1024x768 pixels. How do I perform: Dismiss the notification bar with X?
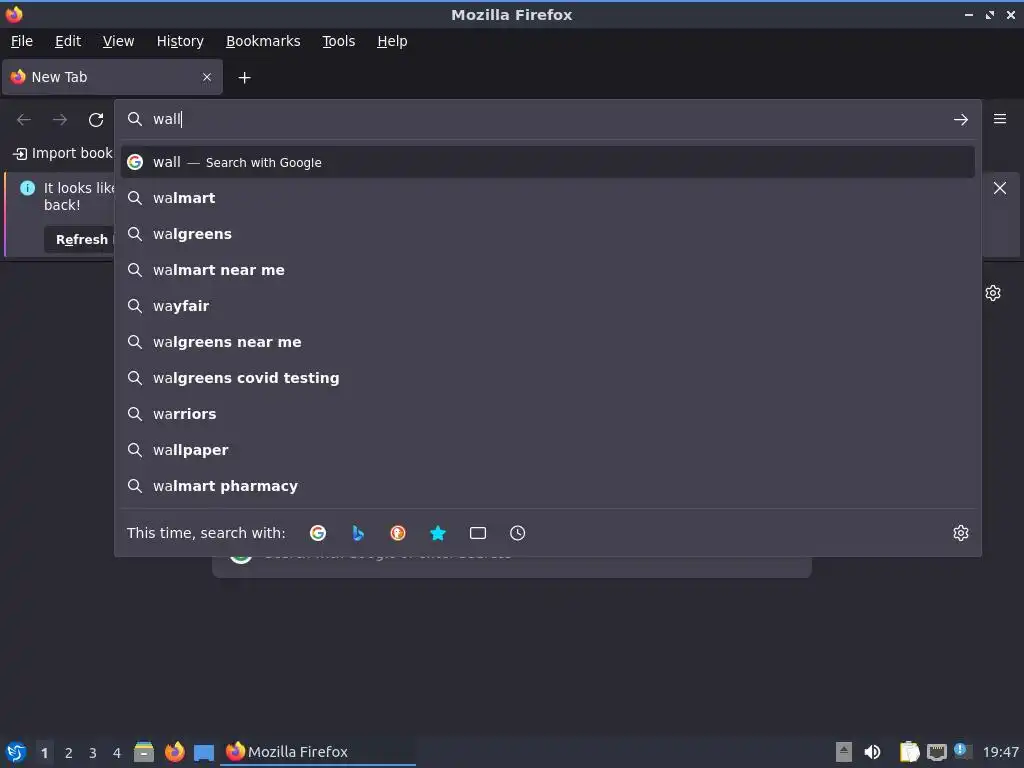coord(999,188)
